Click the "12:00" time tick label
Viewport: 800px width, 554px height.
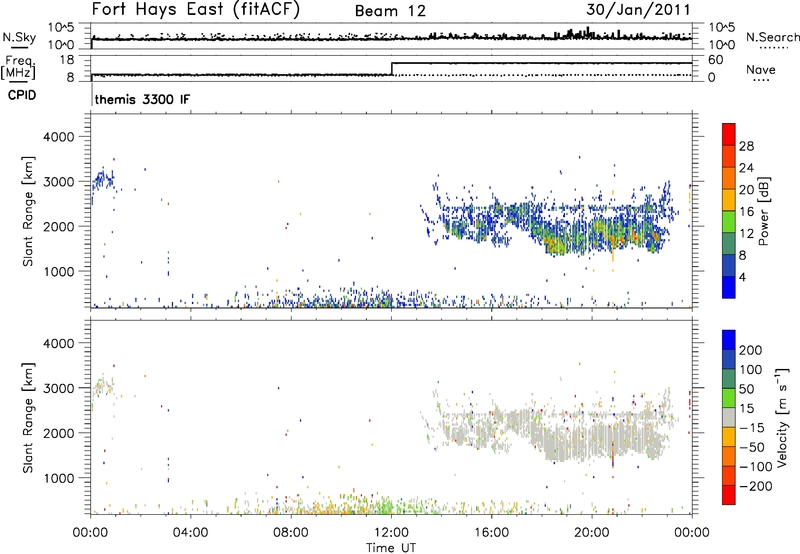coord(391,533)
